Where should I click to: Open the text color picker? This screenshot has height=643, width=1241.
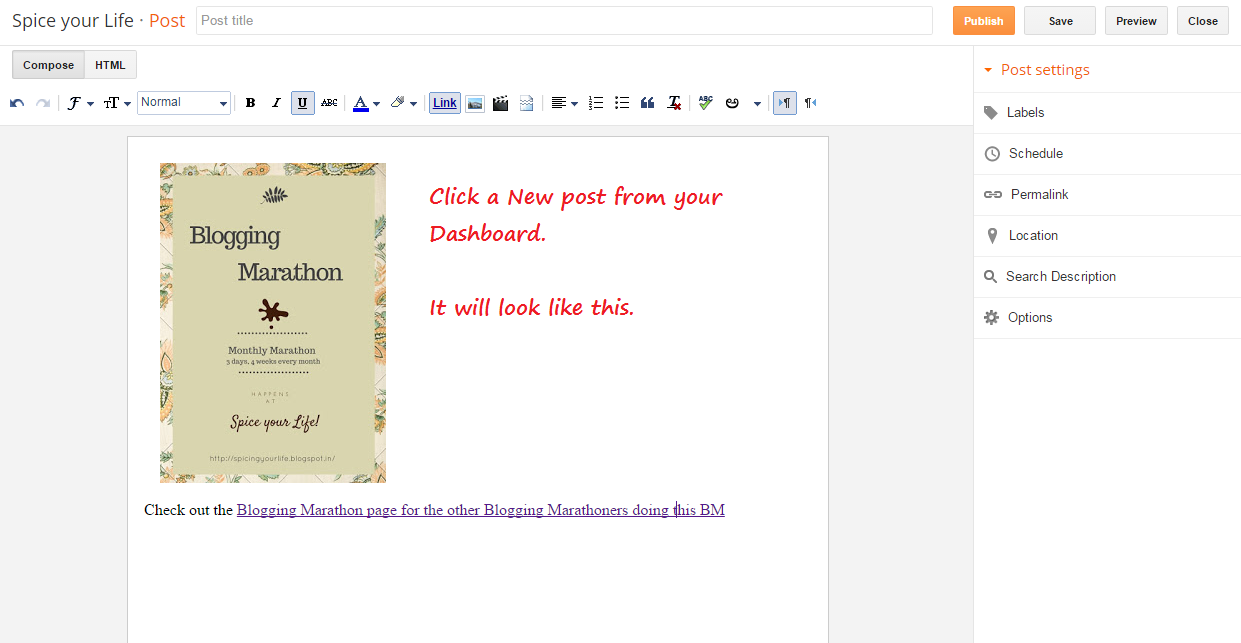366,103
